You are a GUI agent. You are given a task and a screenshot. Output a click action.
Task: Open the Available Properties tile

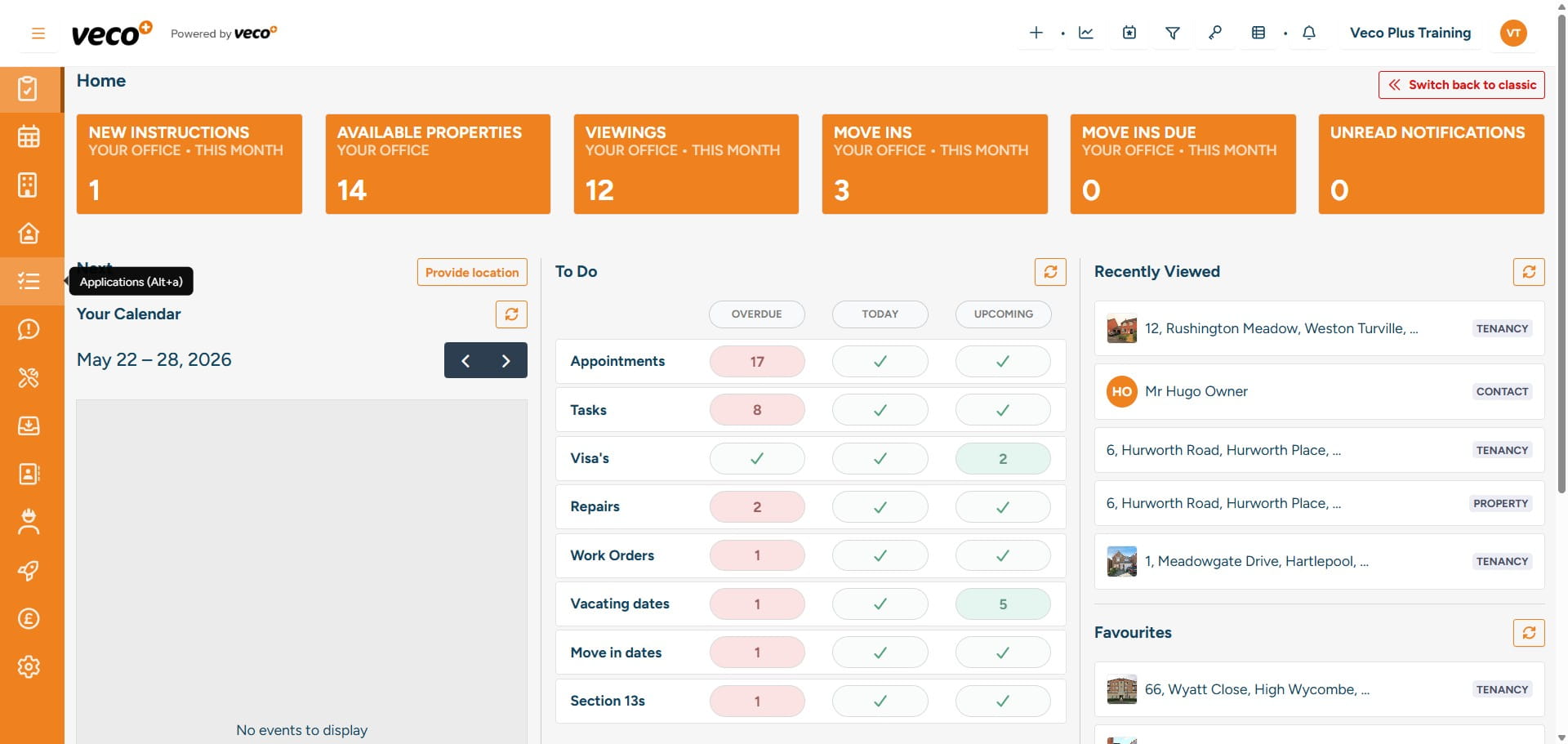click(438, 164)
